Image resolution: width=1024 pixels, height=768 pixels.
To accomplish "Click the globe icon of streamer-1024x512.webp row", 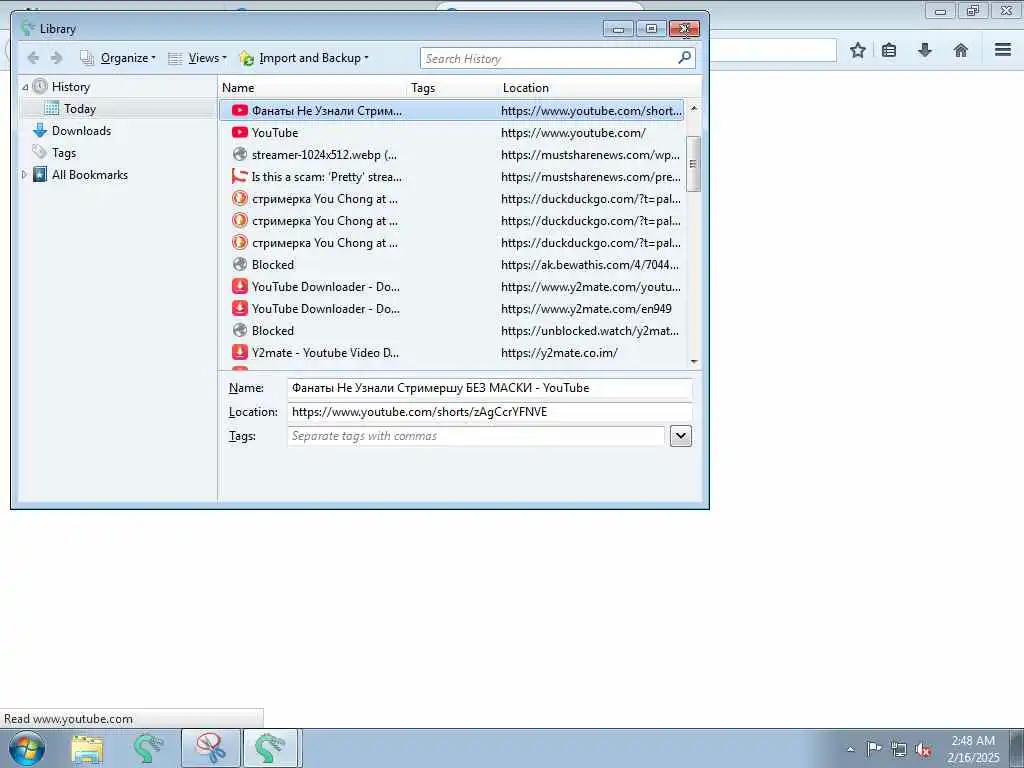I will [240, 155].
